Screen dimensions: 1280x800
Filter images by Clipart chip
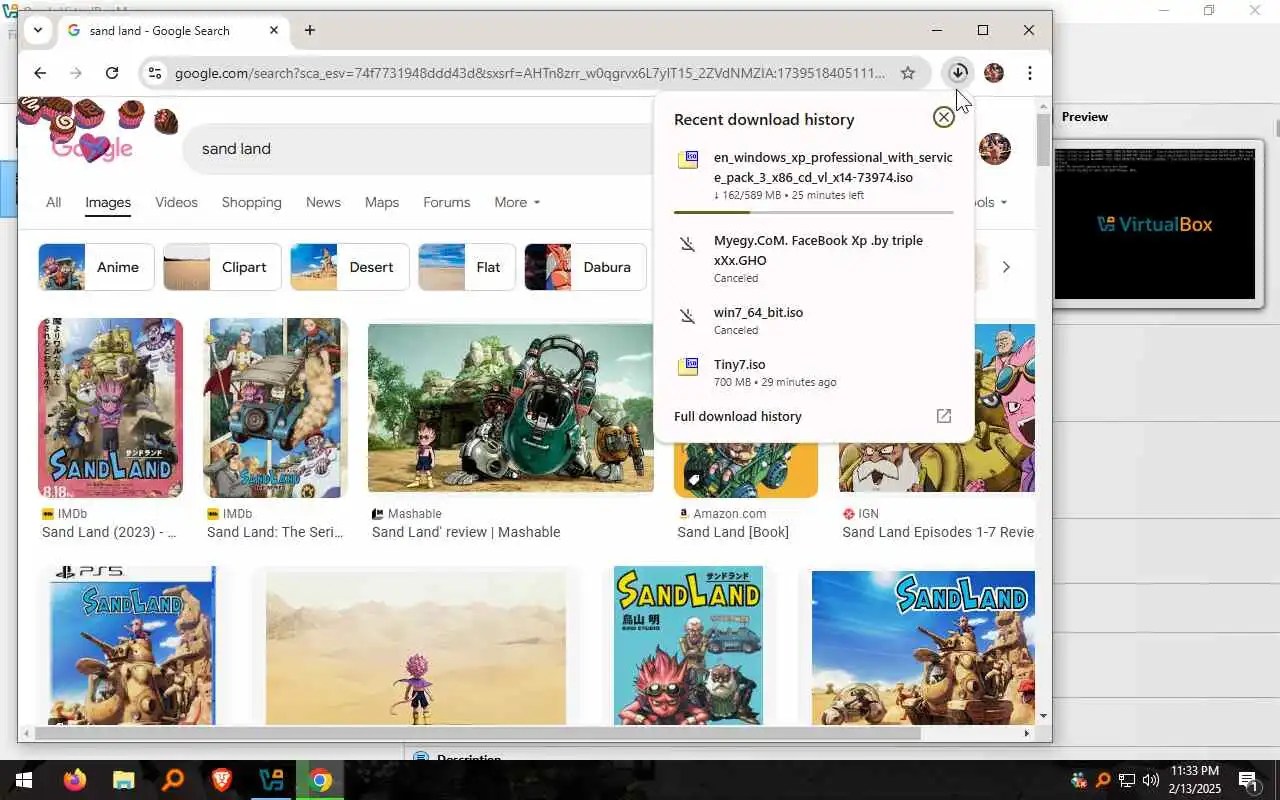click(x=222, y=267)
